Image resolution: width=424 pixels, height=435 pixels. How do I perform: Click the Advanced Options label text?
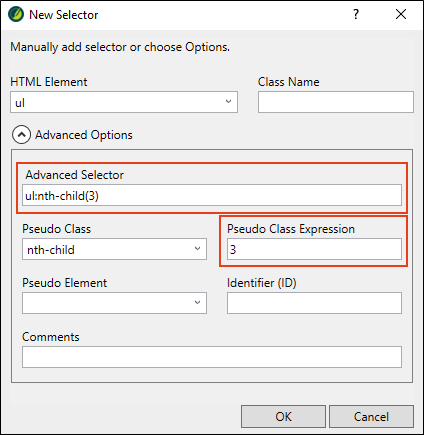click(x=84, y=135)
